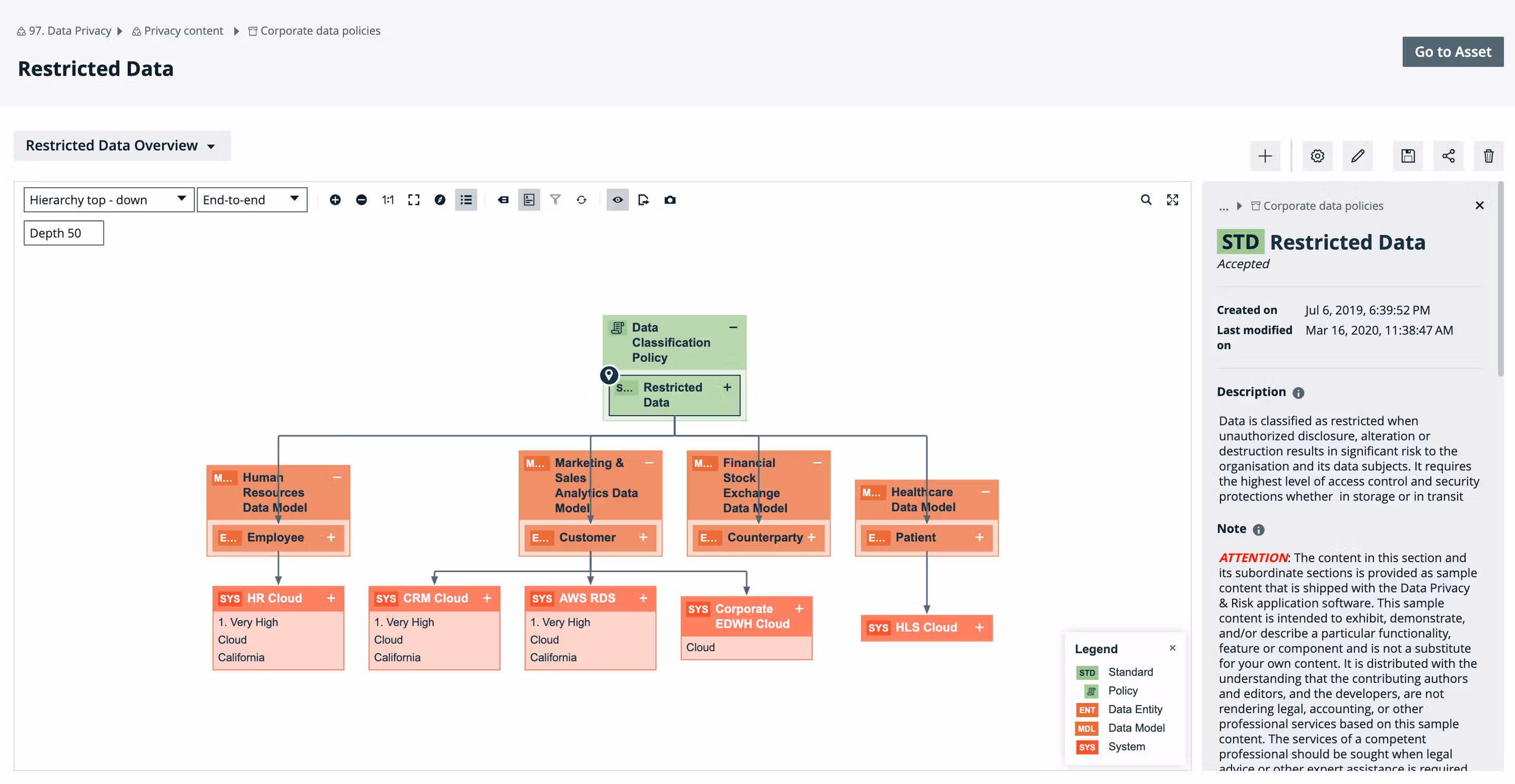The image size is (1515, 784).
Task: Click the pencil edit view icon
Action: [x=1357, y=156]
